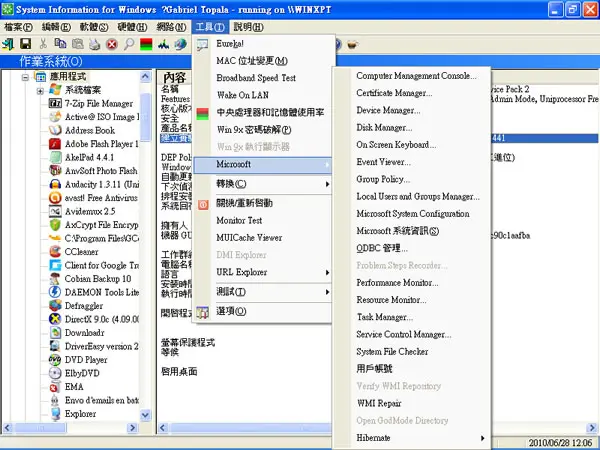The height and width of the screenshot is (450, 600).
Task: Open the URL Explorer submenu
Action: (x=262, y=272)
